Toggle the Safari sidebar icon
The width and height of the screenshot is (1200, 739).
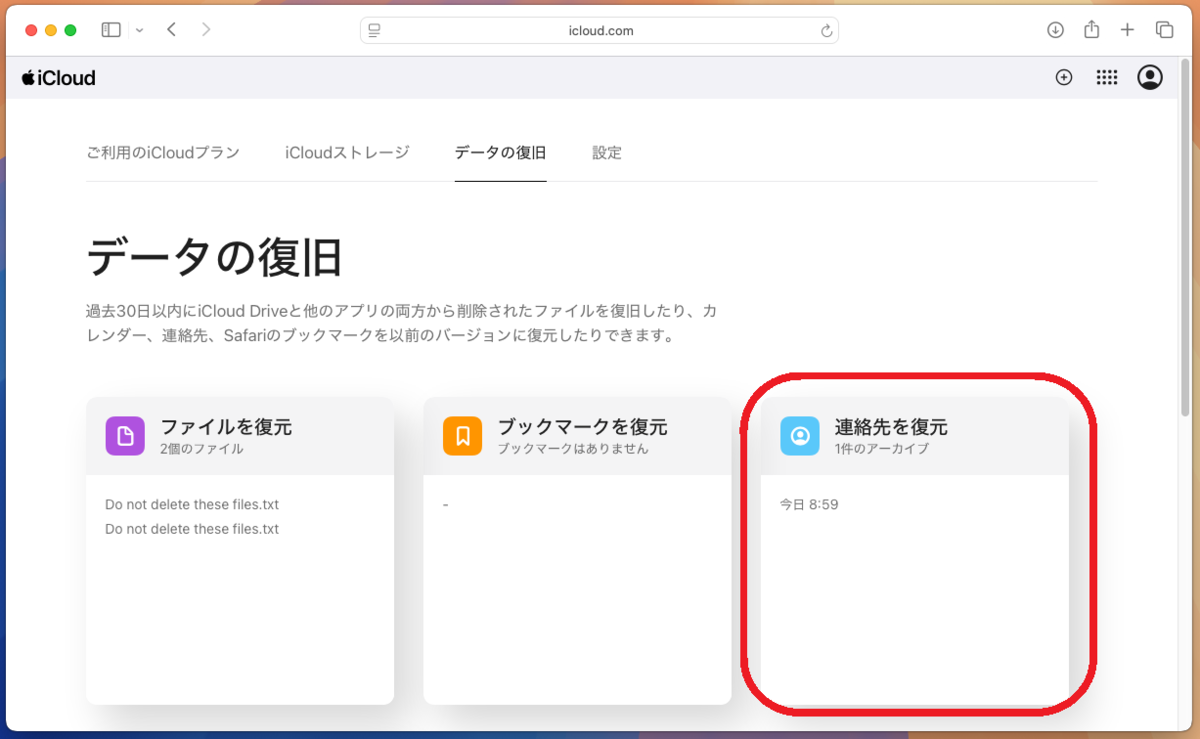pos(111,30)
